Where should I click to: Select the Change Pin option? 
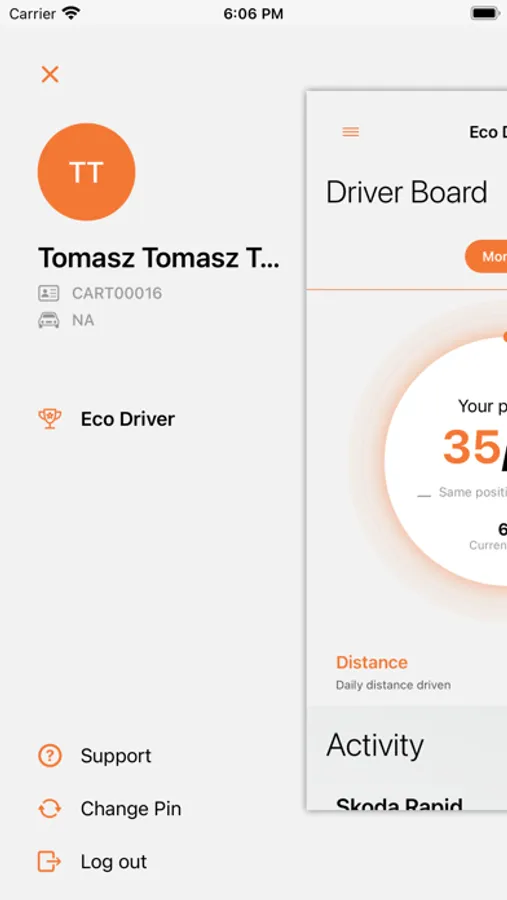tap(131, 809)
